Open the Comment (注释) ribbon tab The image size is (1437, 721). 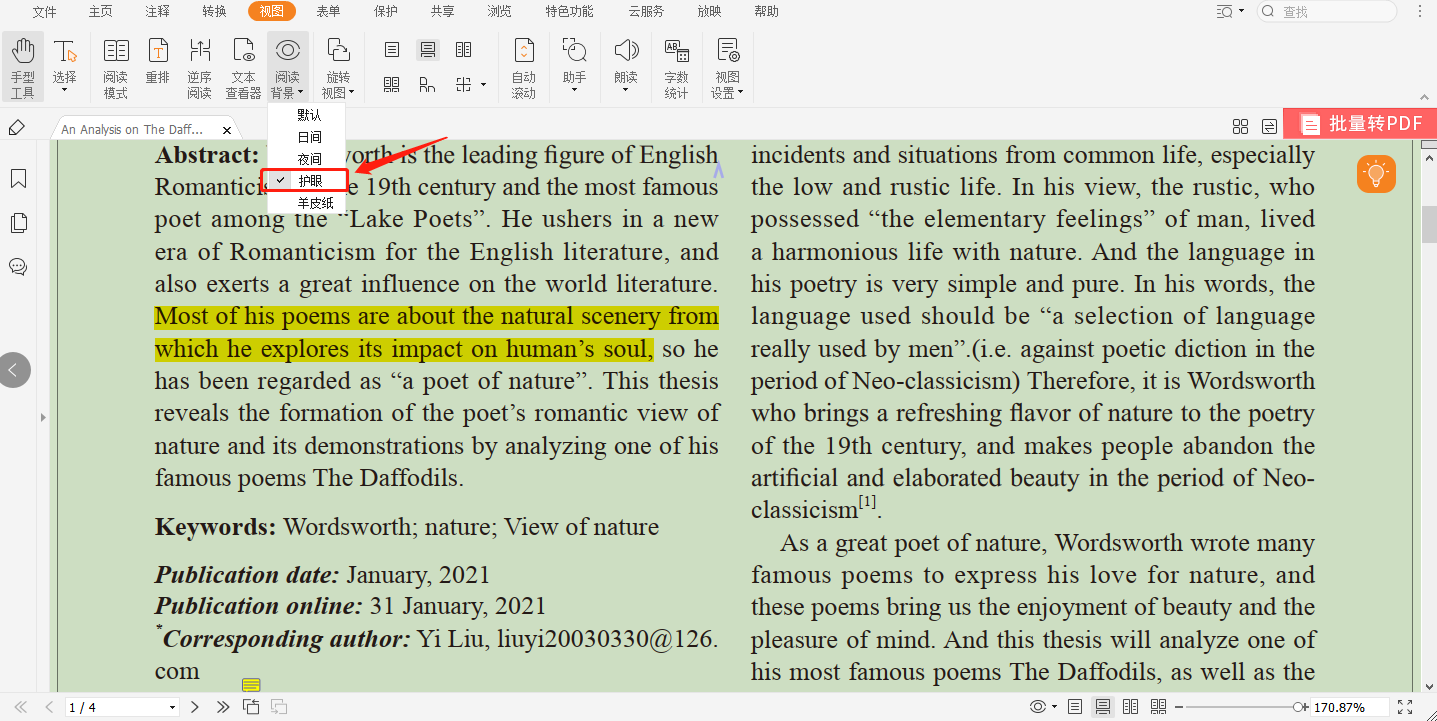tap(157, 12)
